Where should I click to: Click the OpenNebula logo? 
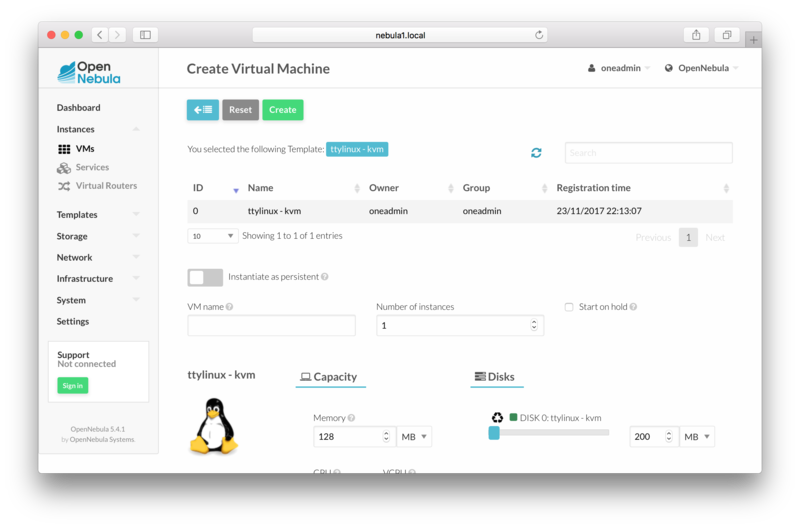point(89,72)
